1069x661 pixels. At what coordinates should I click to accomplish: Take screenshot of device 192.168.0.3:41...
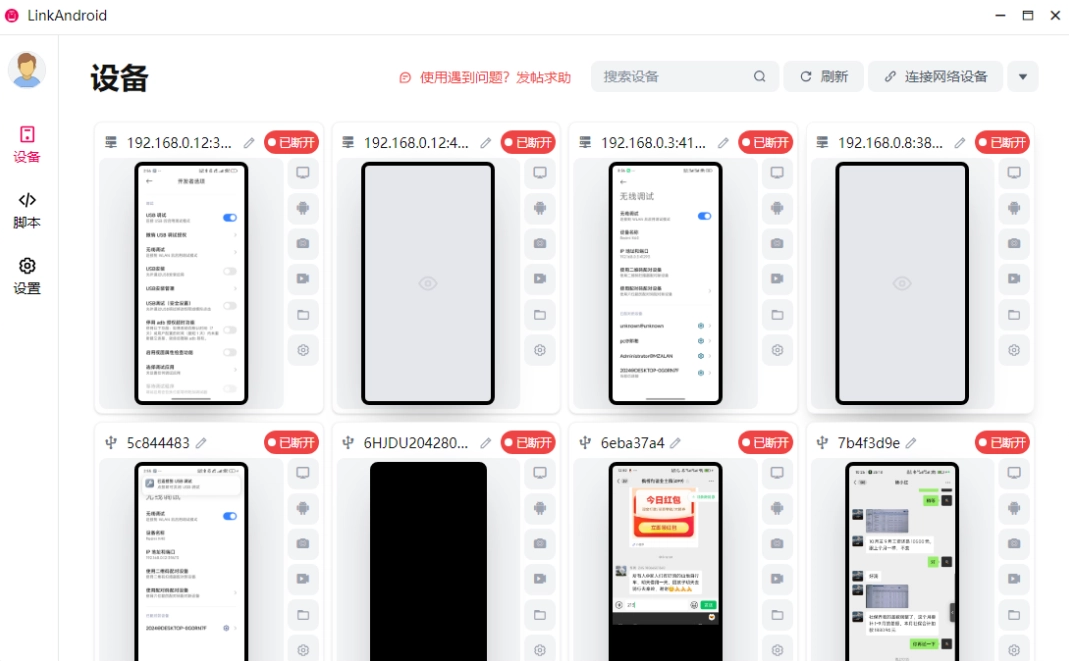(777, 243)
